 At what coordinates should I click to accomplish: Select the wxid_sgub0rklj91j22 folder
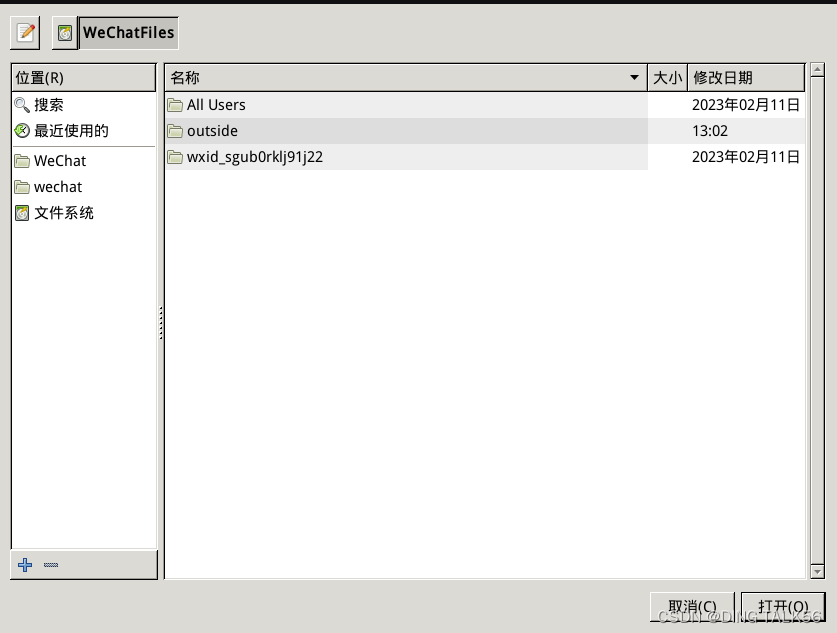485,157
